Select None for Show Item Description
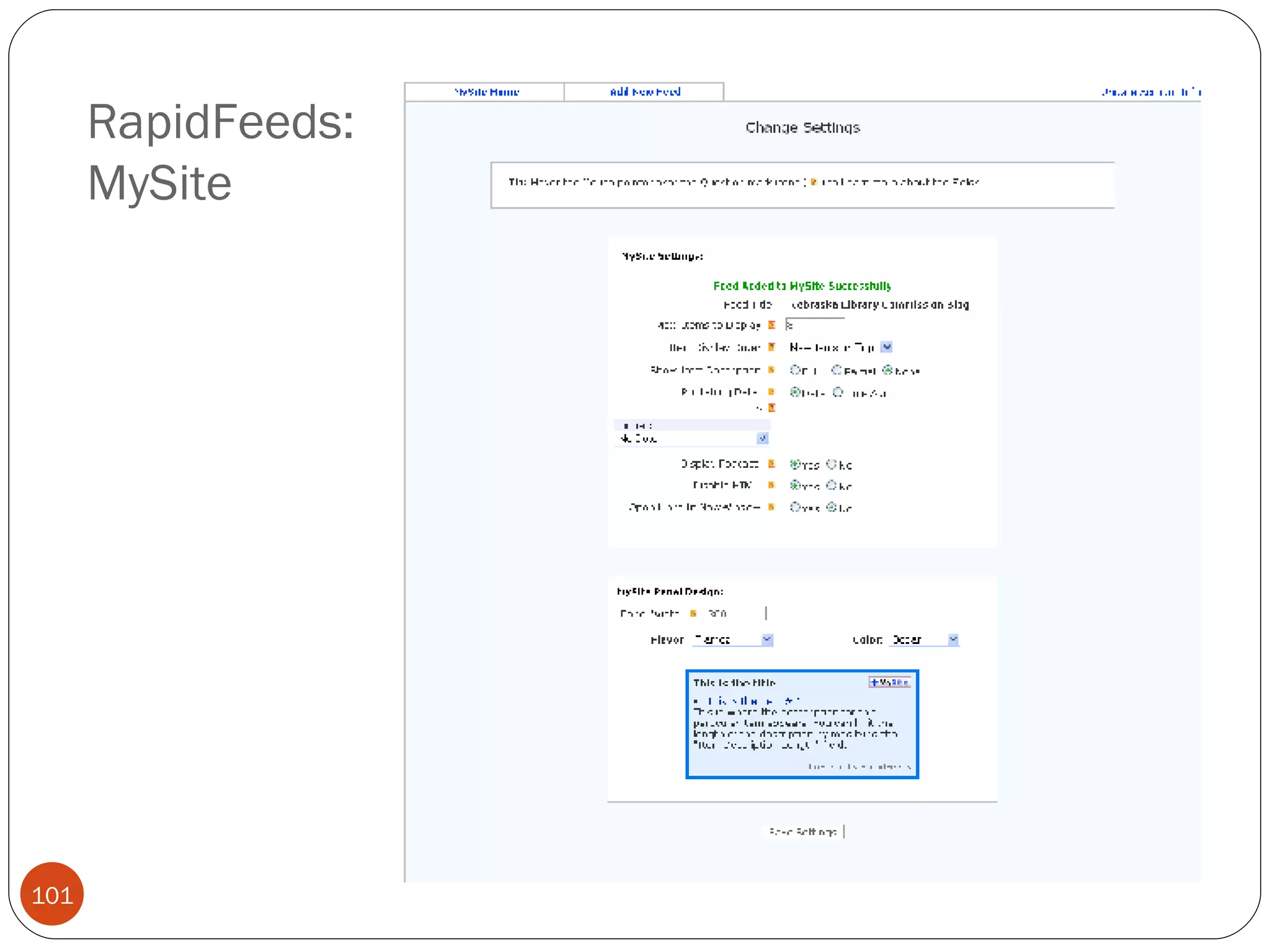Image resolution: width=1270 pixels, height=952 pixels. tap(887, 370)
